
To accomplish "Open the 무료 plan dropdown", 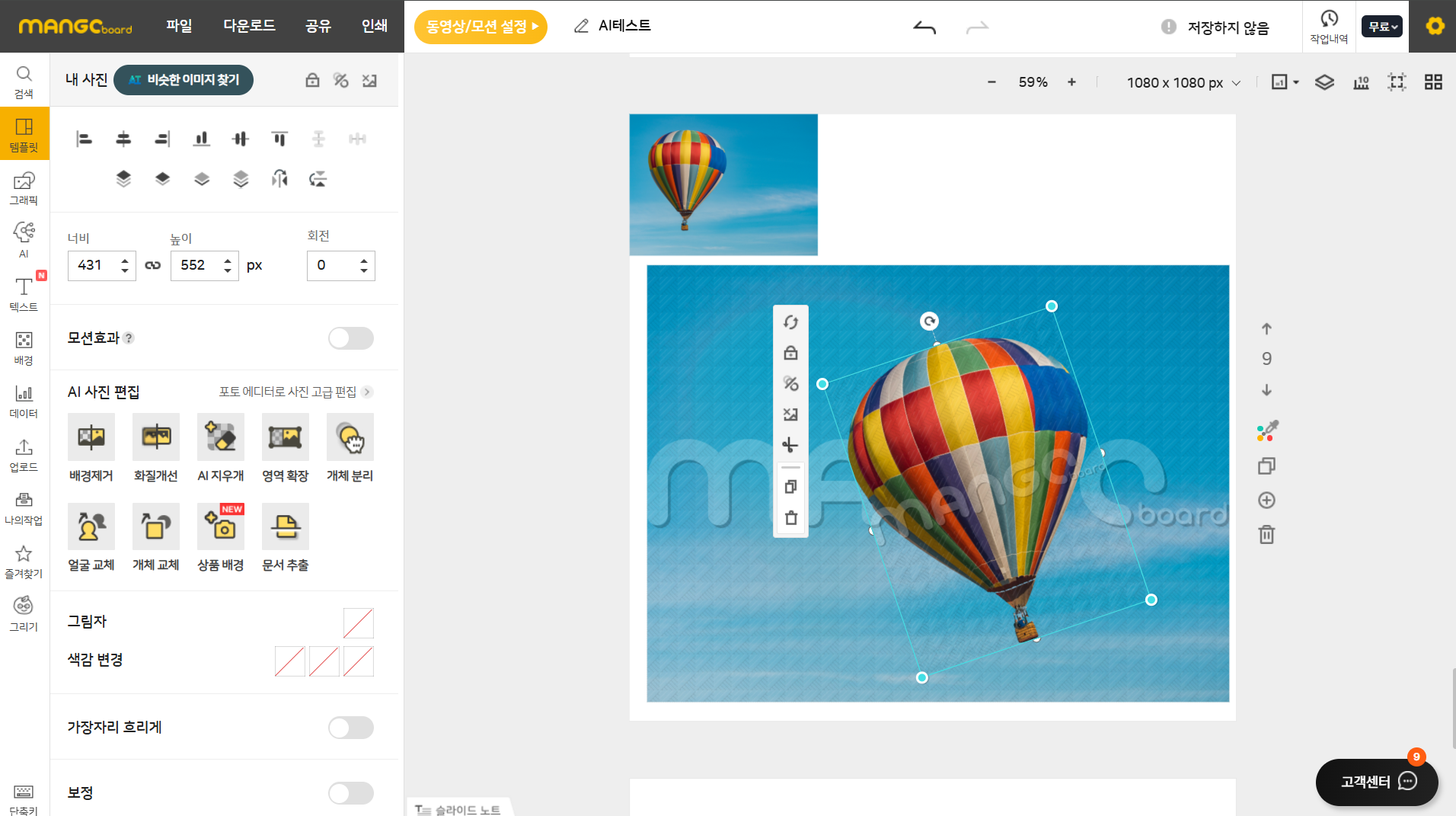I will pyautogui.click(x=1382, y=27).
